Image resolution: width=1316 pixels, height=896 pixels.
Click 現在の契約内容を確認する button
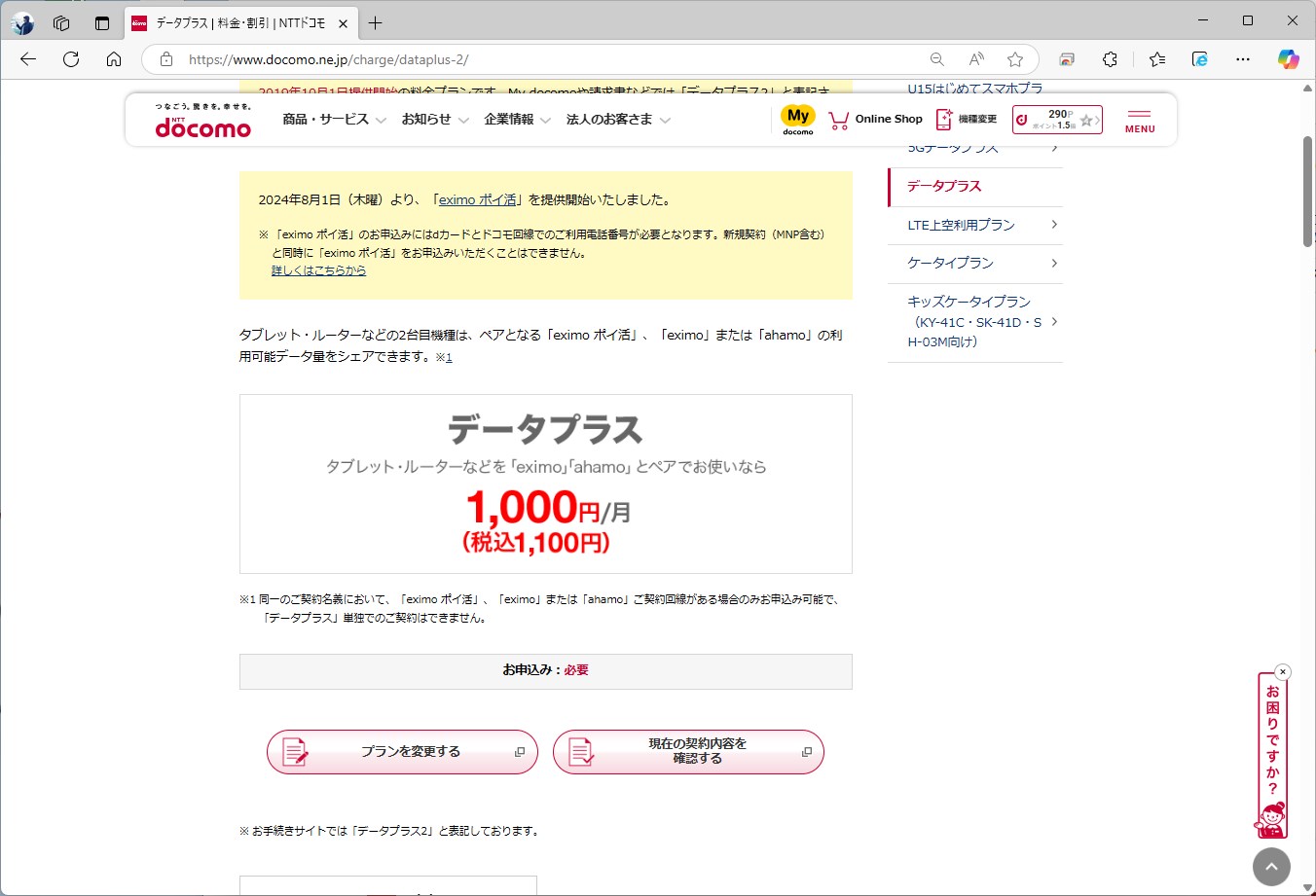pos(688,752)
